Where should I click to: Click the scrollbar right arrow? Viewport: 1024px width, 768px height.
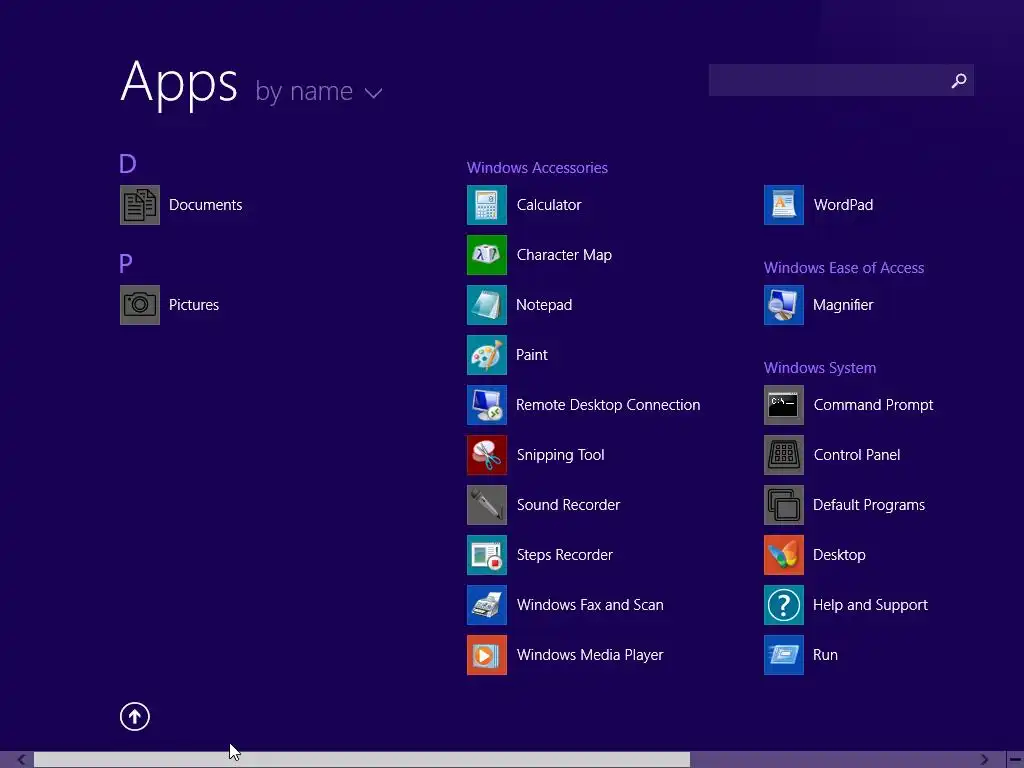click(984, 760)
